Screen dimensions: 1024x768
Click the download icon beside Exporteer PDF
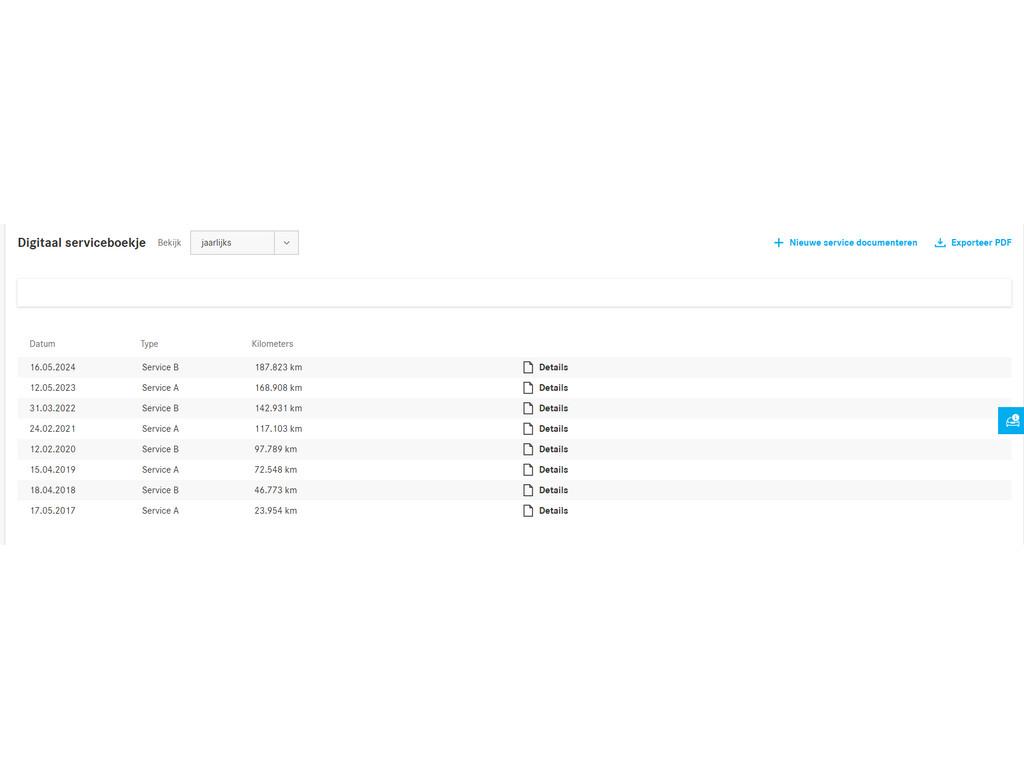pyautogui.click(x=940, y=243)
